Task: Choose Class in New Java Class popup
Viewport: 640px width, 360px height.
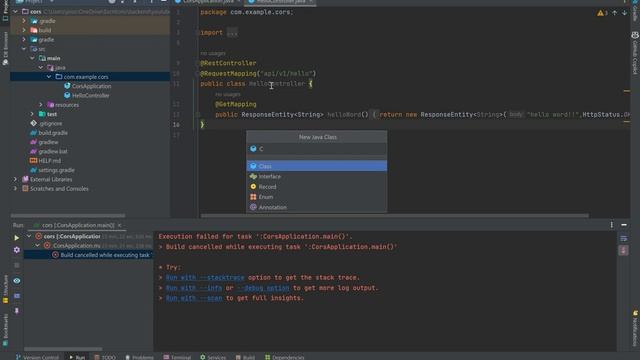Action: (x=317, y=166)
